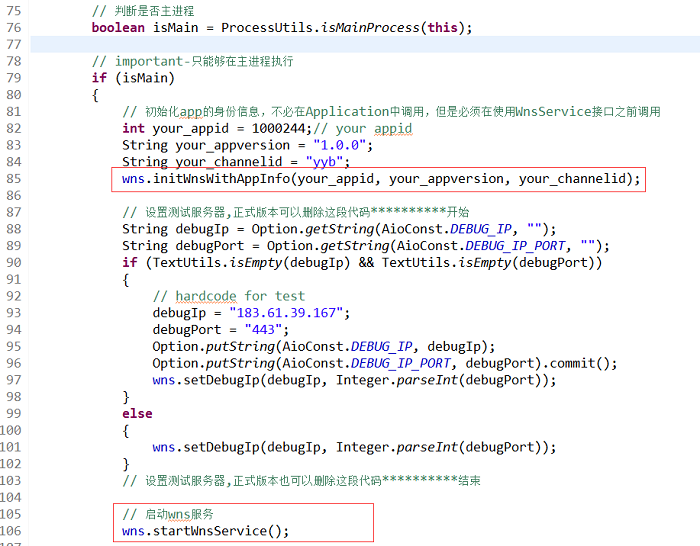This screenshot has height=546, width=700.
Task: Click 'if (isMain)' statement on line 79
Action: pyautogui.click(x=133, y=78)
